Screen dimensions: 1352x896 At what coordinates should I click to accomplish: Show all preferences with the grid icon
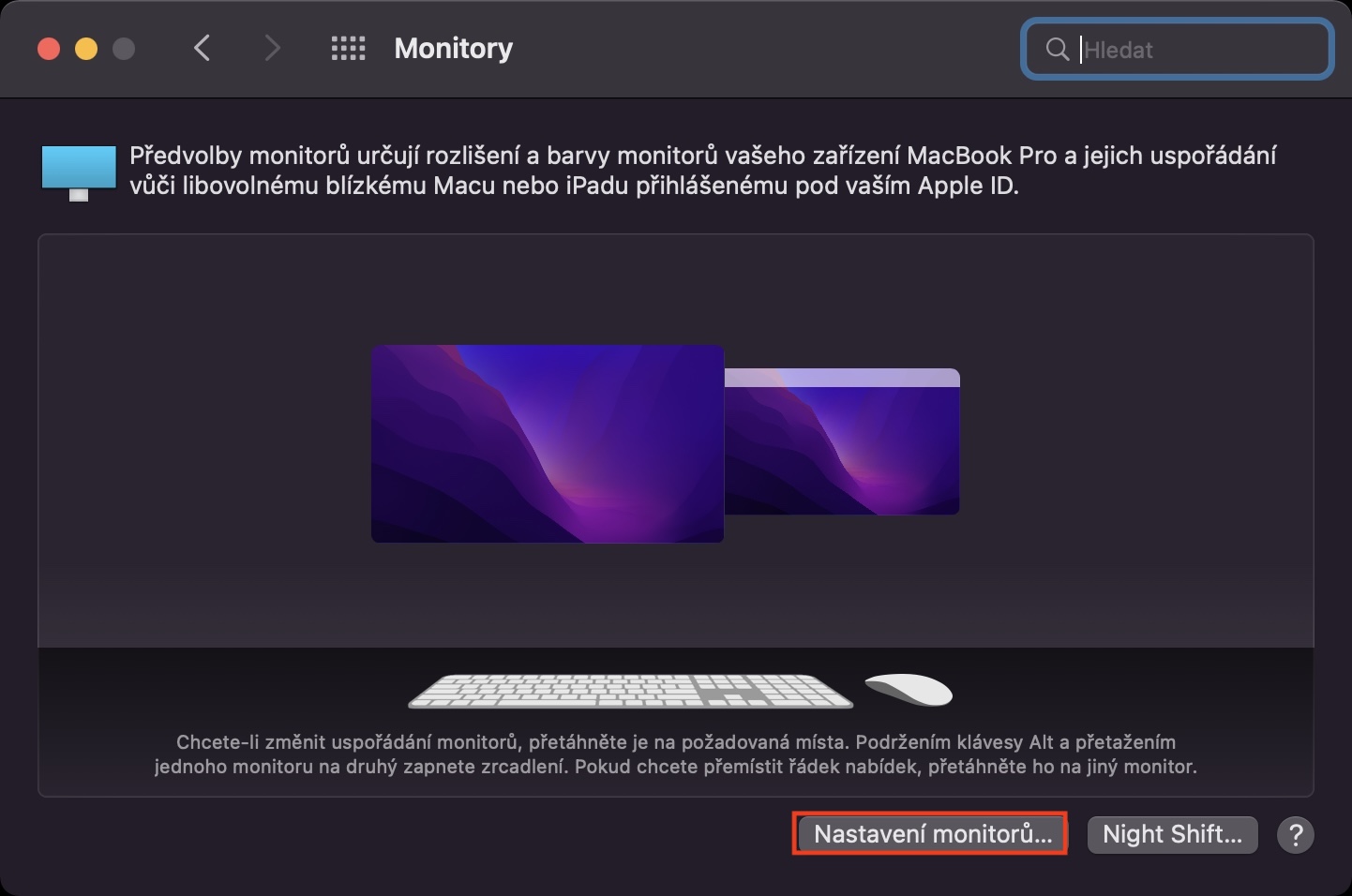tap(348, 49)
